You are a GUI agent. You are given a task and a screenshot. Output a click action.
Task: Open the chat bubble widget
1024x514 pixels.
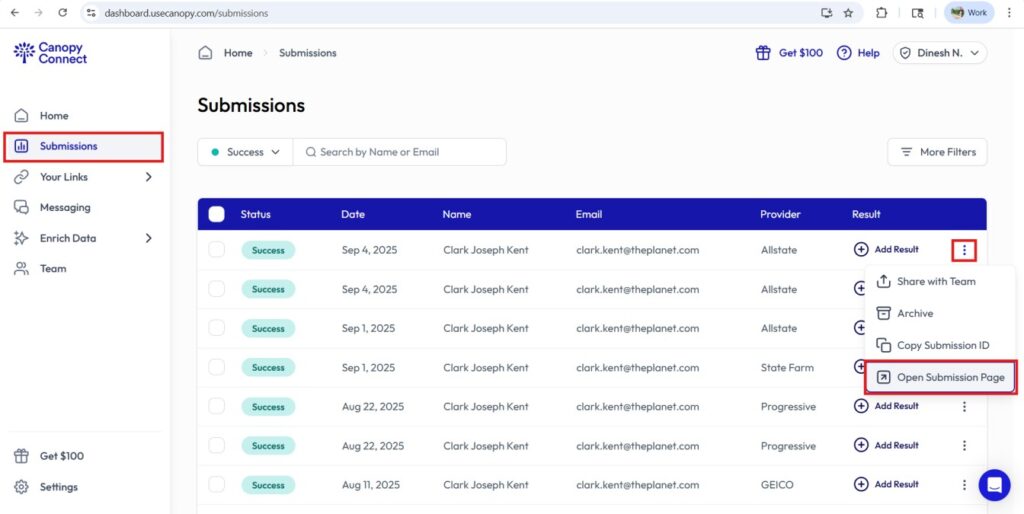[x=994, y=485]
